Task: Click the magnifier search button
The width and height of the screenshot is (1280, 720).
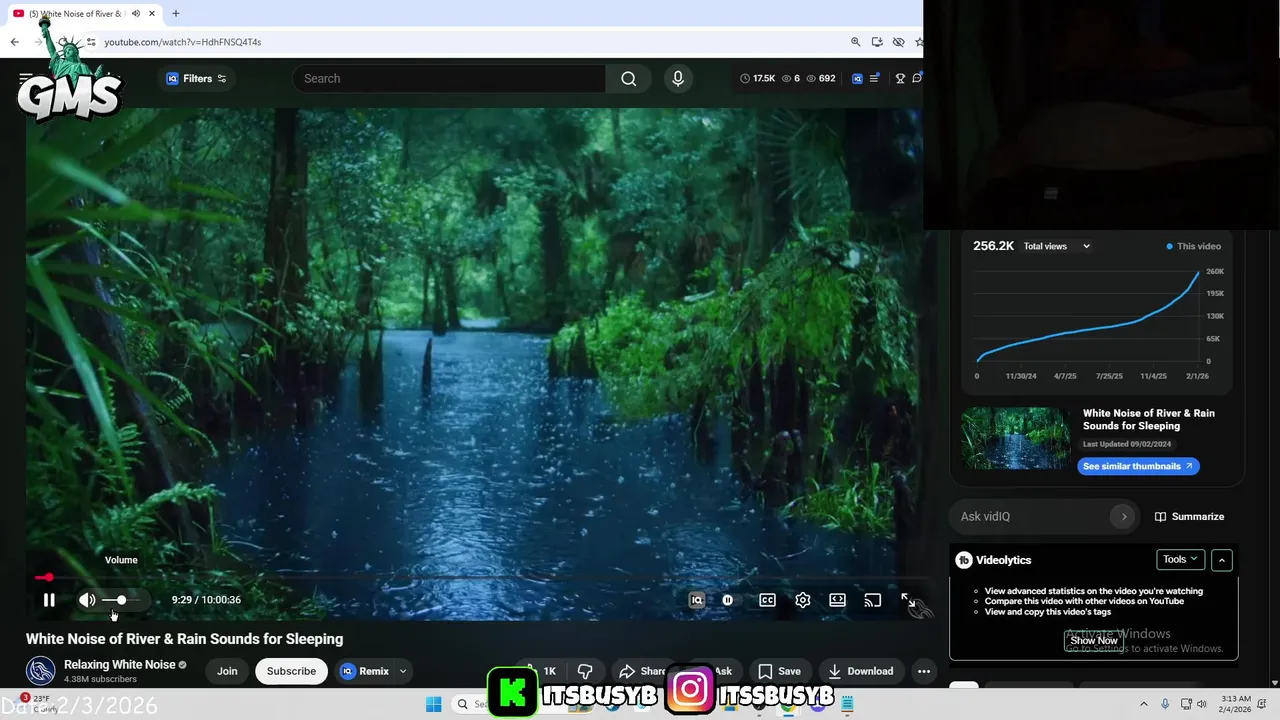Action: click(x=628, y=78)
